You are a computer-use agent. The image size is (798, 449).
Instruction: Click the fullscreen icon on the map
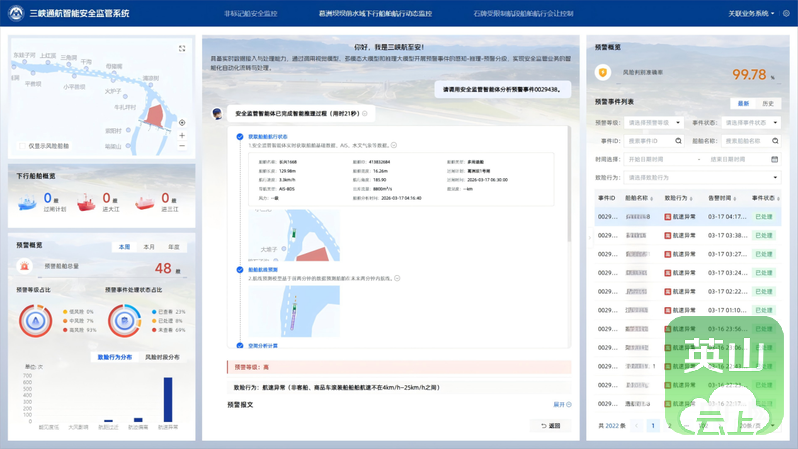[182, 48]
